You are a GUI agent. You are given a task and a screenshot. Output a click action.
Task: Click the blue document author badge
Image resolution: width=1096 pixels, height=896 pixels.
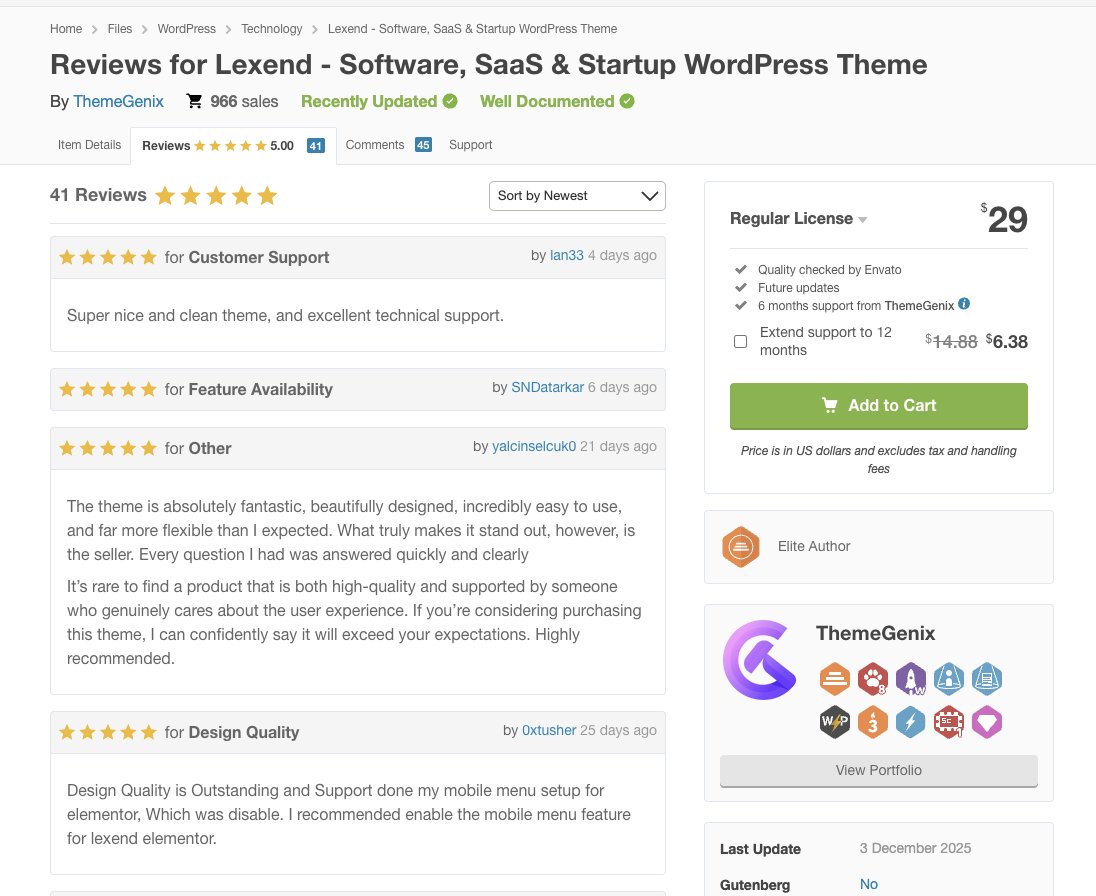pos(987,679)
